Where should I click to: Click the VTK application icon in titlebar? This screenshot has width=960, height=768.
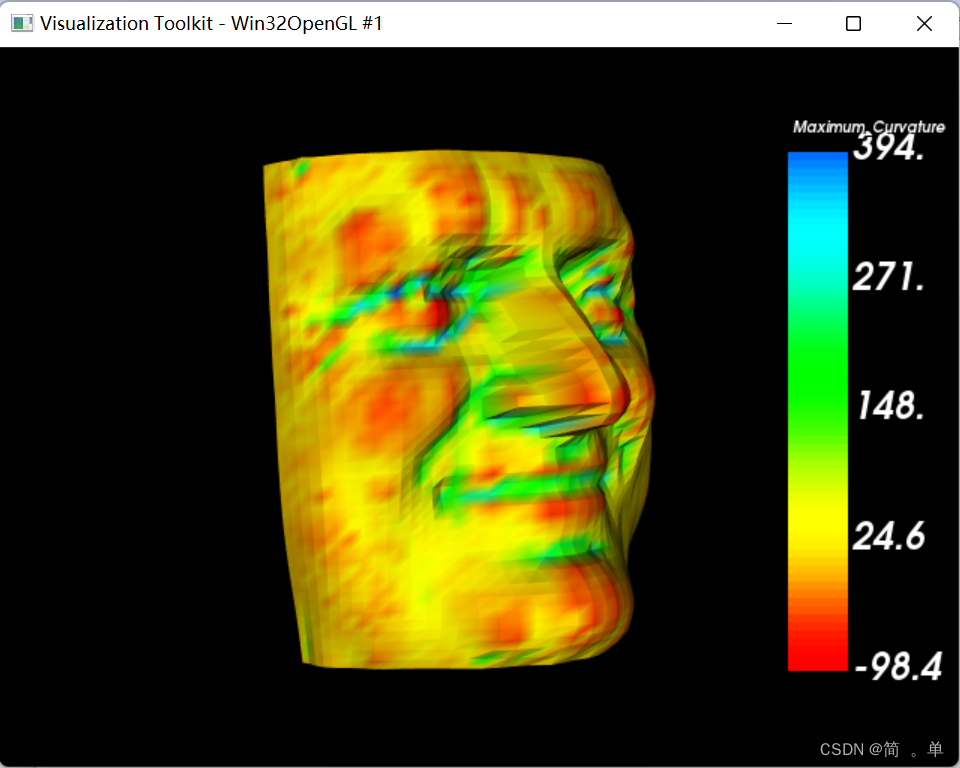(x=20, y=22)
